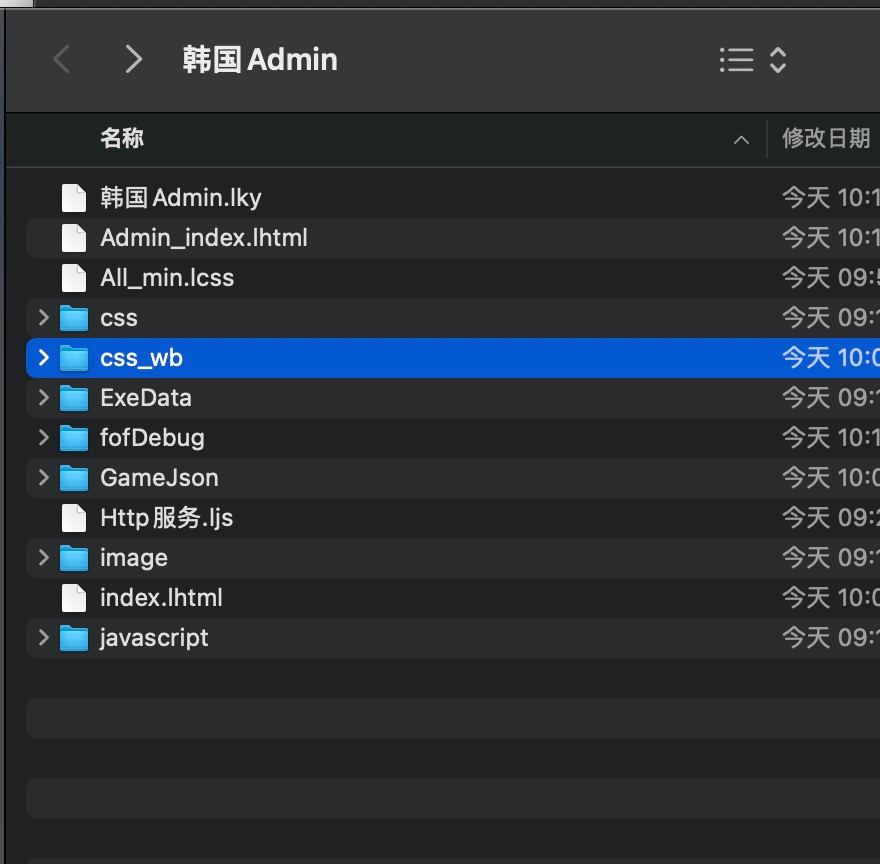Expand the selected css_wb folder

44,358
